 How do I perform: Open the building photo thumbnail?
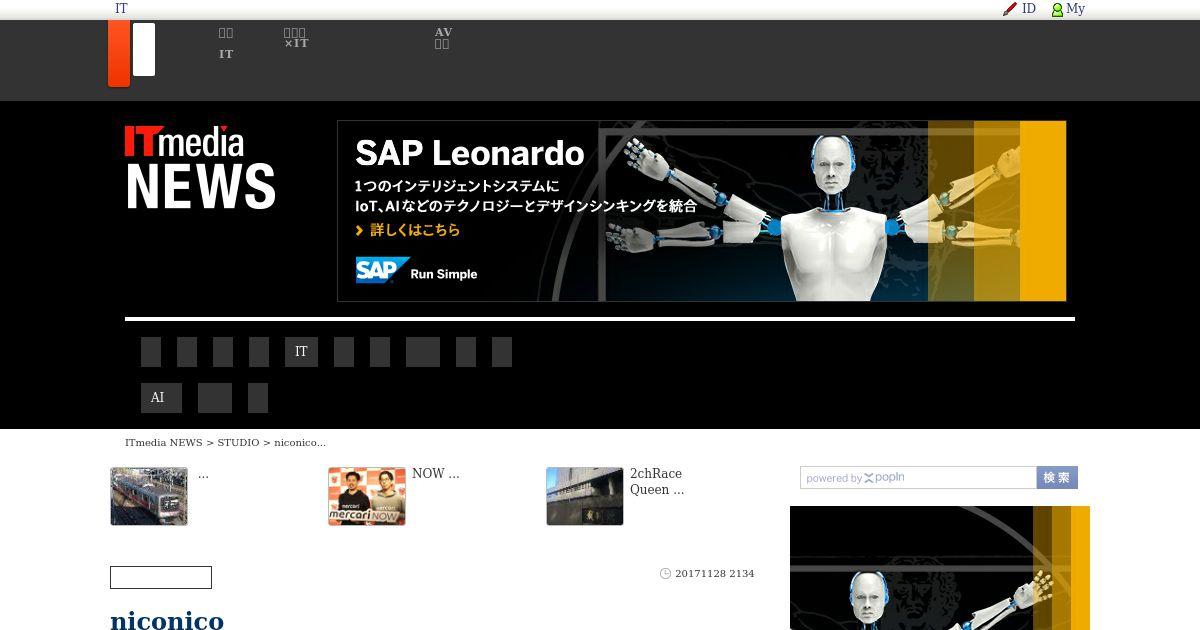pos(585,496)
